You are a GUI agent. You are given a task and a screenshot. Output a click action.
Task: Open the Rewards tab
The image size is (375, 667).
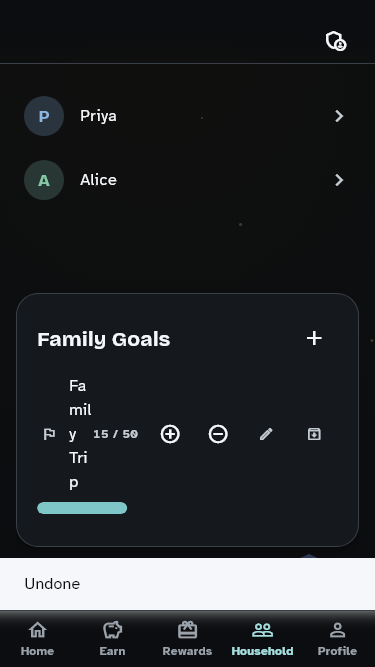coord(187,638)
